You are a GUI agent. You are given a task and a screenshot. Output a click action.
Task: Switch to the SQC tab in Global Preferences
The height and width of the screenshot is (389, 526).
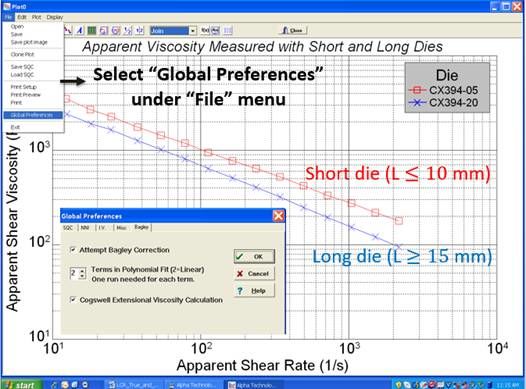68,228
